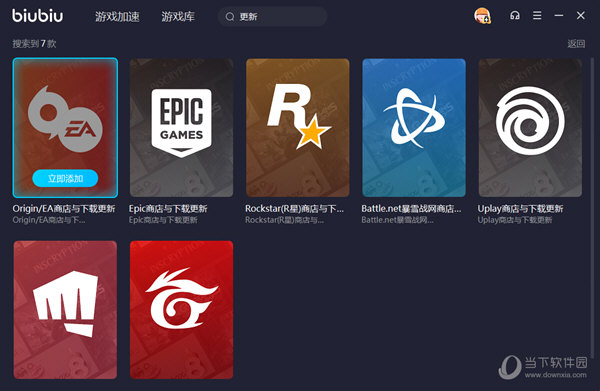
Task: Click the title Epic商店与下载更新
Action: click(x=168, y=209)
